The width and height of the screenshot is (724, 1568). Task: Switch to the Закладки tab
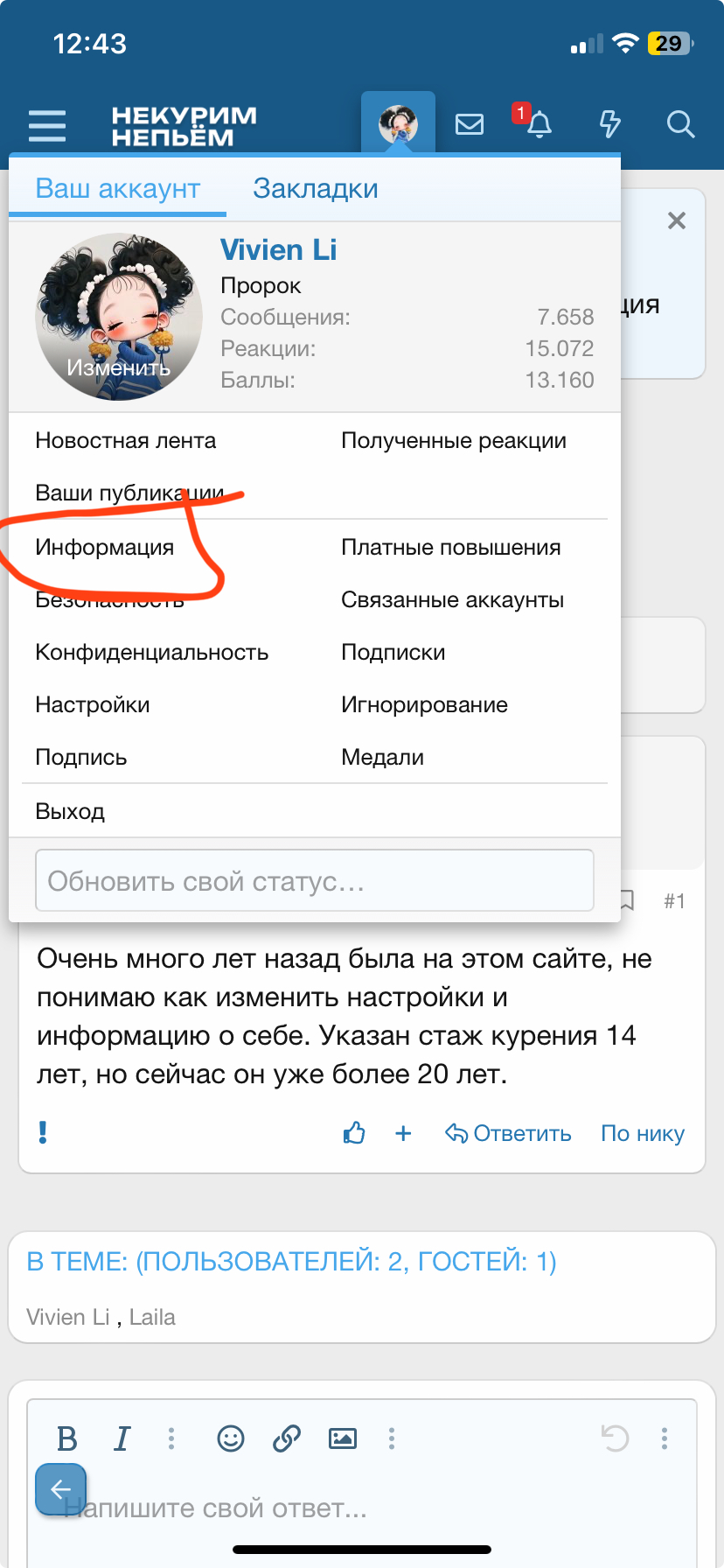tap(315, 189)
